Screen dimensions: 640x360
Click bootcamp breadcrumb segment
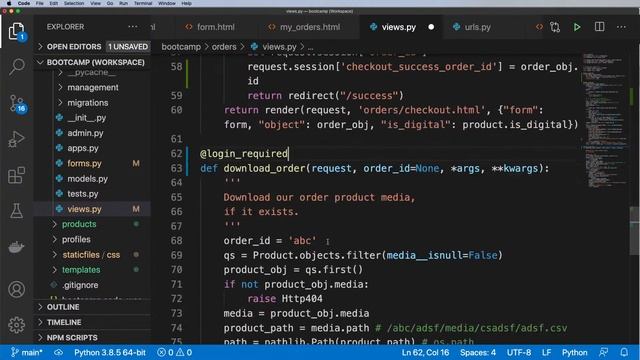[181, 47]
